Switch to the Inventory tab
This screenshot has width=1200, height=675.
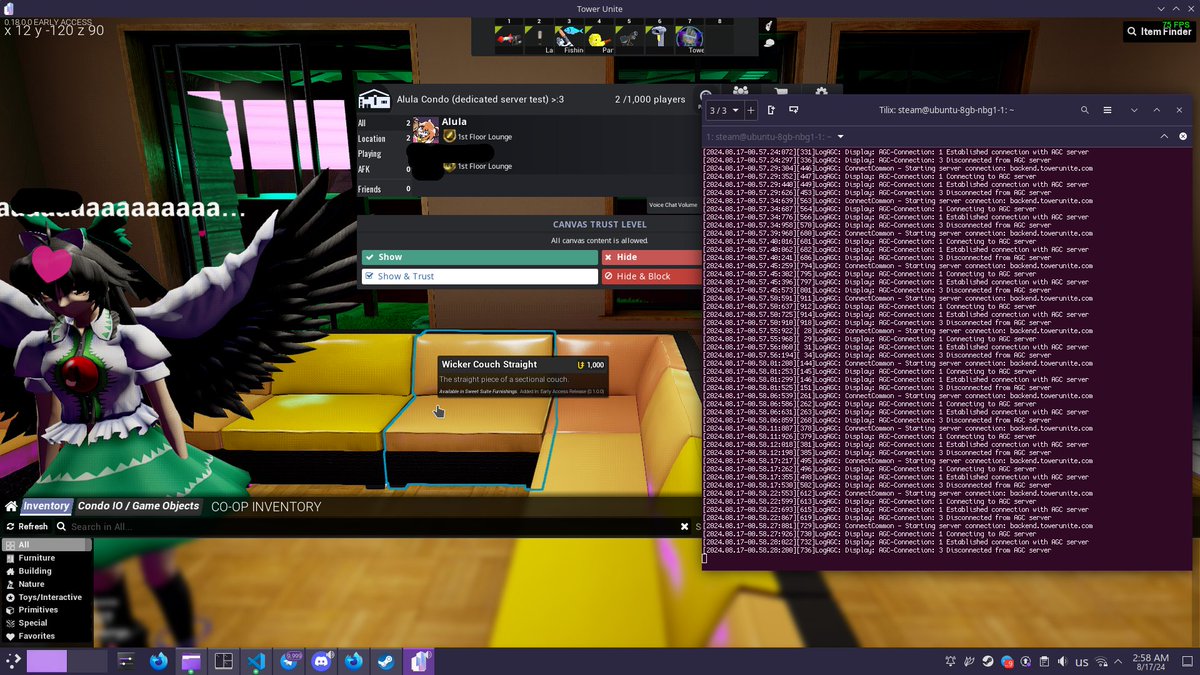[x=47, y=506]
